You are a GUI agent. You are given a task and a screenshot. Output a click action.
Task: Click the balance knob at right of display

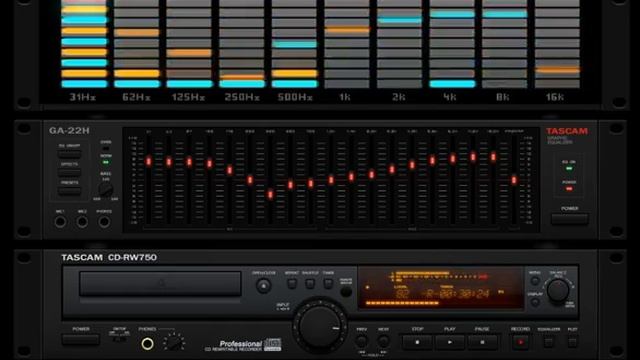point(558,290)
